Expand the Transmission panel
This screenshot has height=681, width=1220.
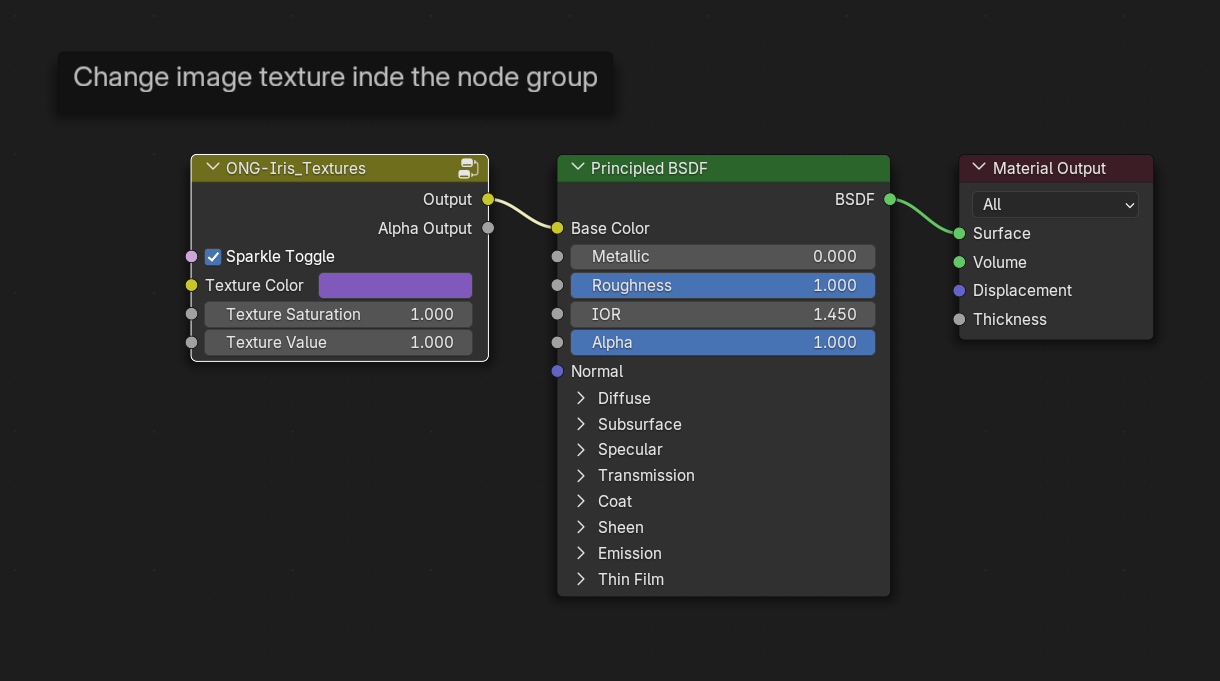coord(580,475)
